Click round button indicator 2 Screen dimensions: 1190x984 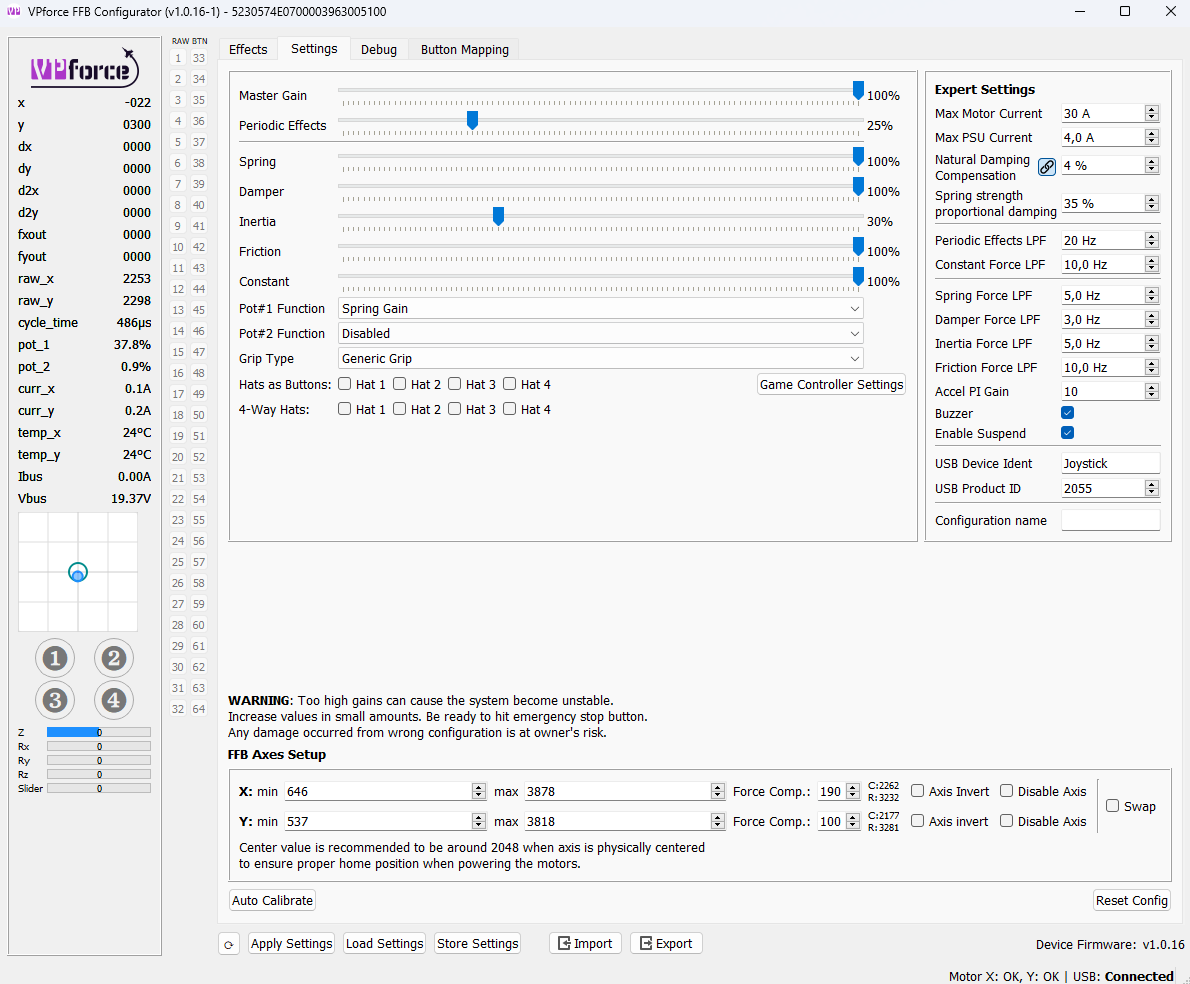pos(114,658)
